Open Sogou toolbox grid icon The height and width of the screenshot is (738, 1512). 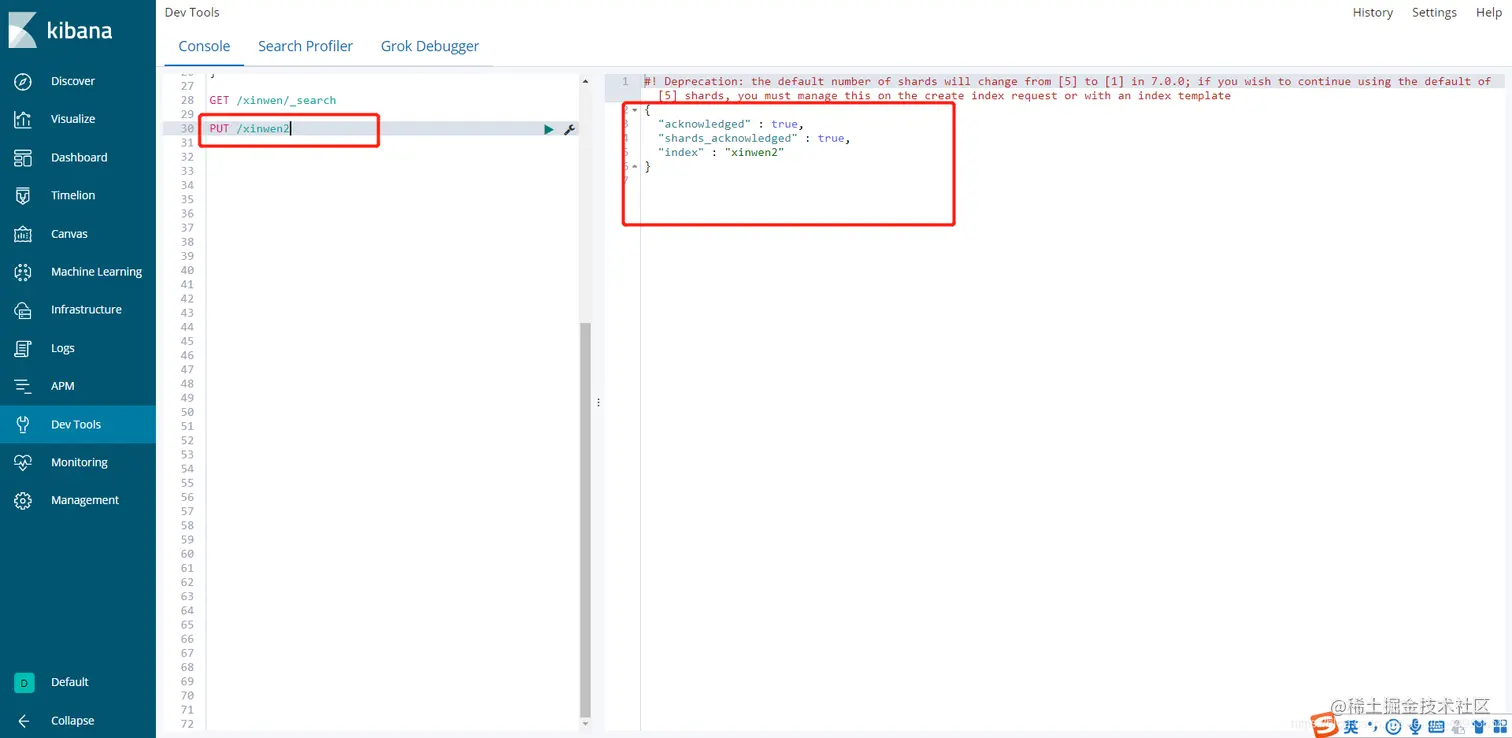1499,727
